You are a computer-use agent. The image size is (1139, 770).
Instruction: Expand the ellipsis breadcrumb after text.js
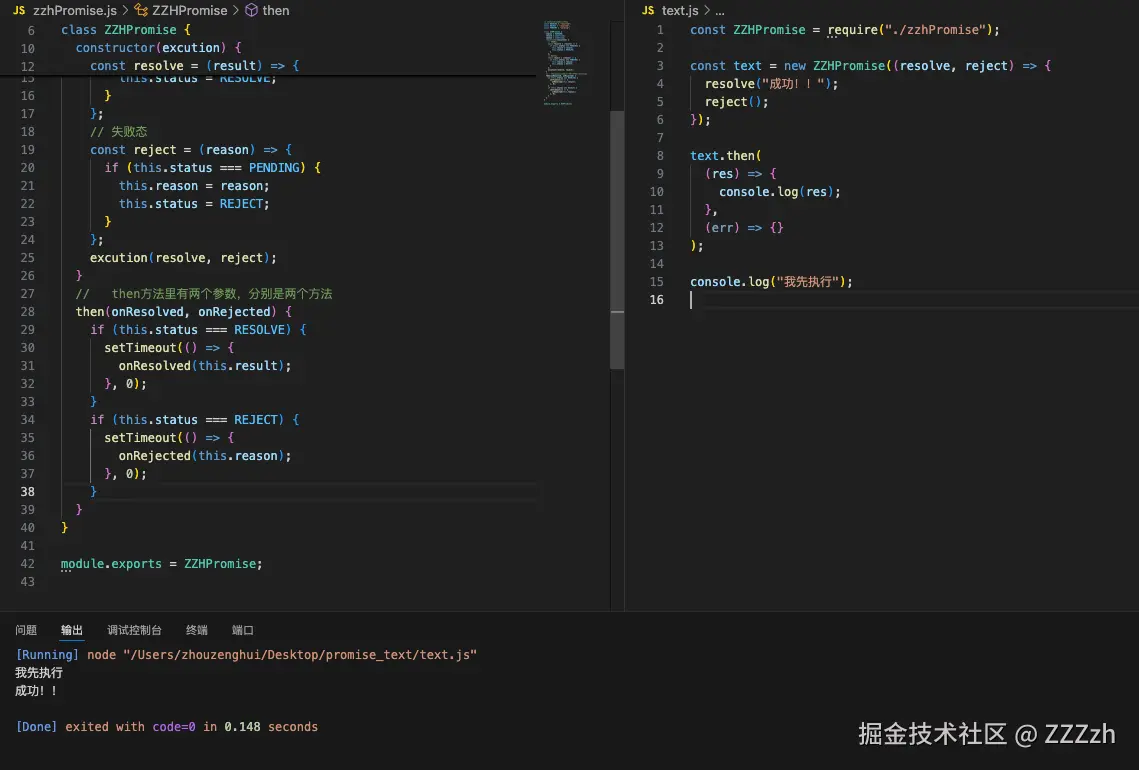pyautogui.click(x=720, y=11)
